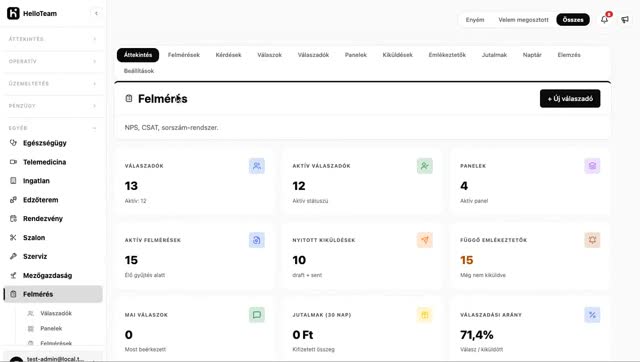Click the Telemedicina camera icon

pyautogui.click(x=13, y=162)
